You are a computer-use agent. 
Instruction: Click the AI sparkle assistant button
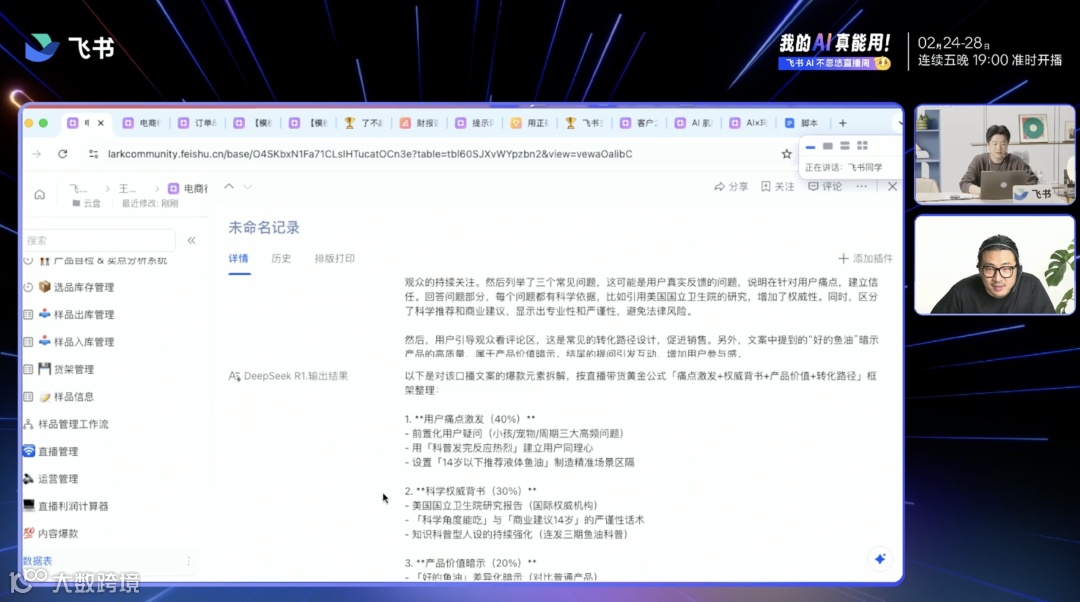point(880,559)
